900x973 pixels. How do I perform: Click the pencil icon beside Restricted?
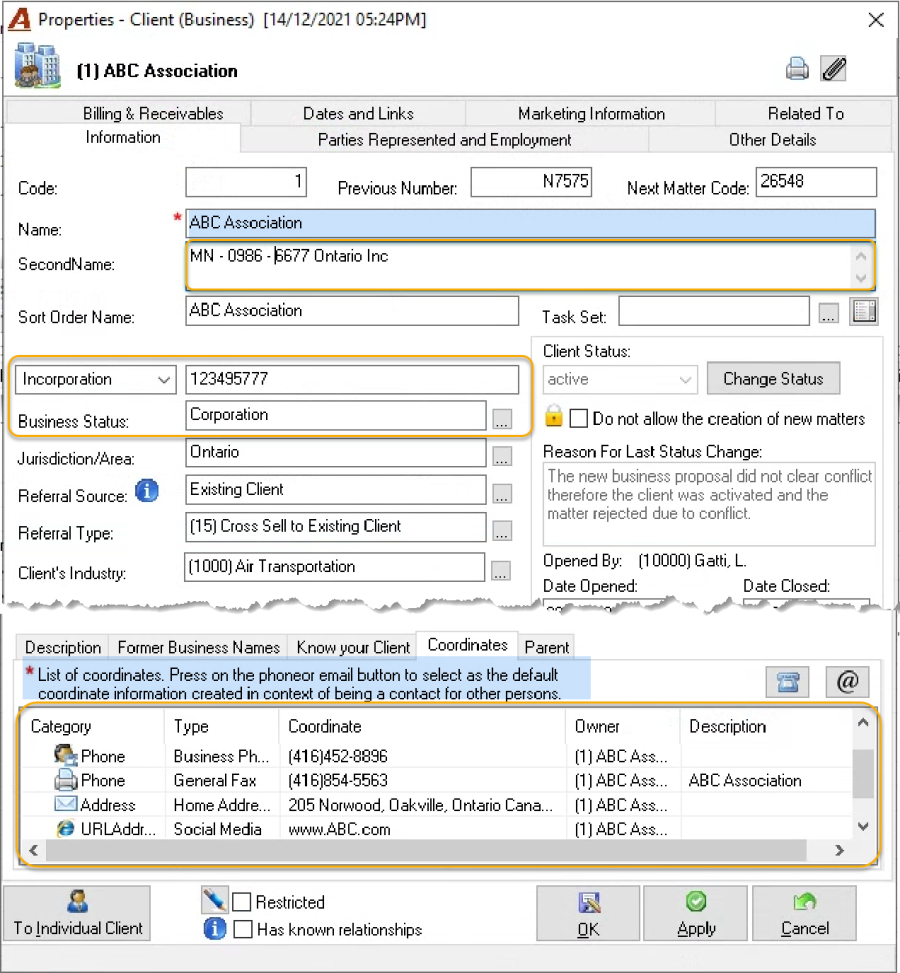(x=215, y=900)
